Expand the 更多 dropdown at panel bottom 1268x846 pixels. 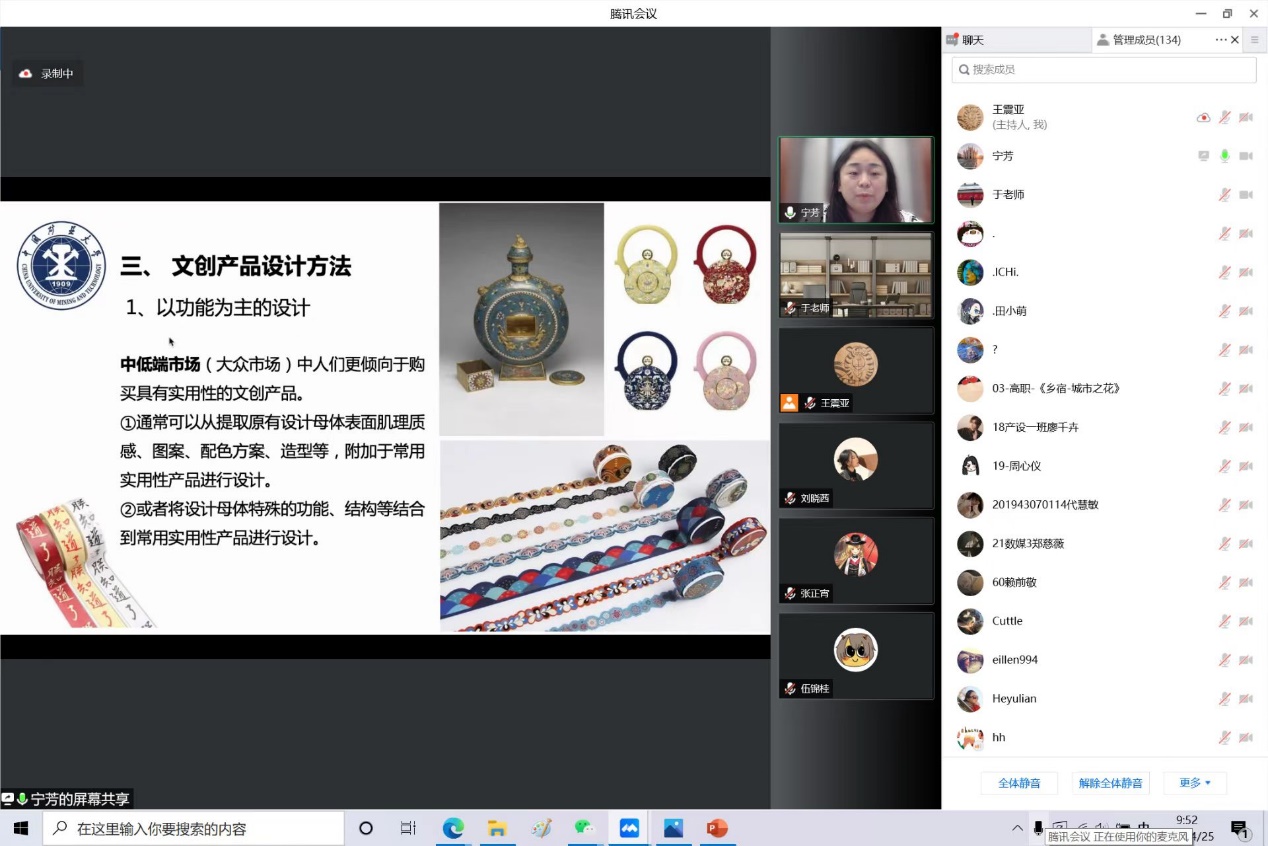coord(1195,783)
